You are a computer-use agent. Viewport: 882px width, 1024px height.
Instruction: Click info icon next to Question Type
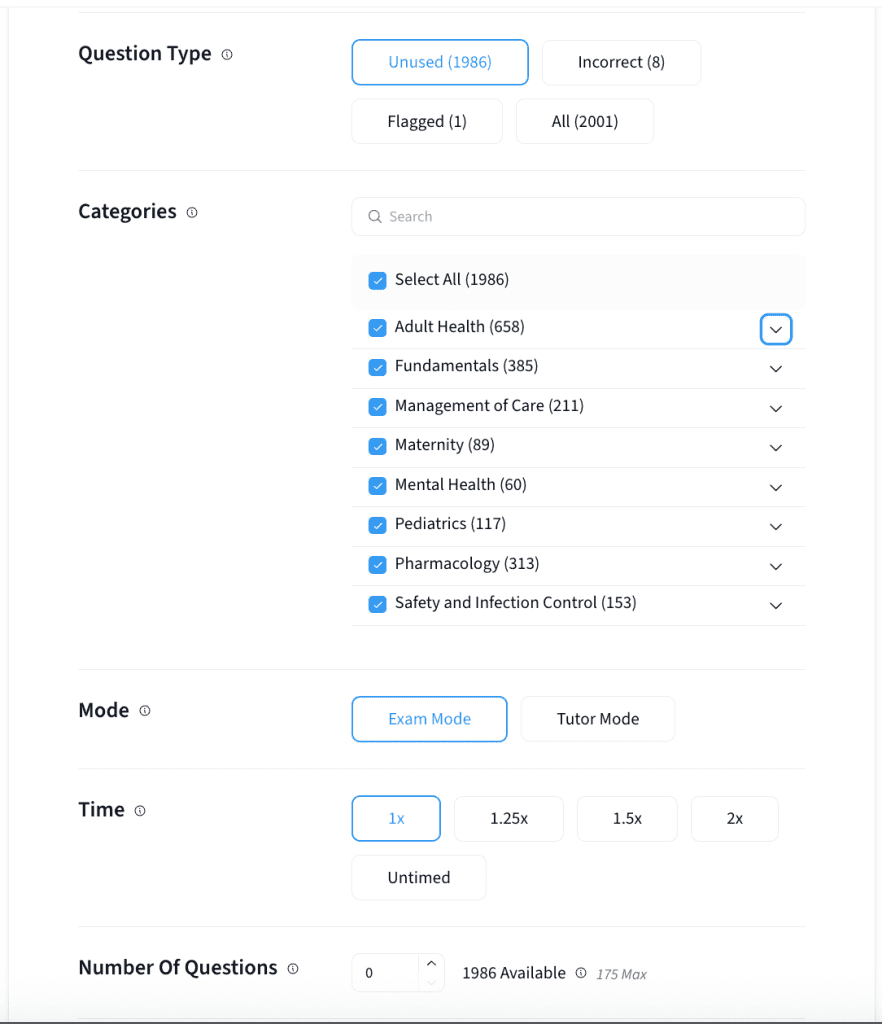click(x=227, y=55)
